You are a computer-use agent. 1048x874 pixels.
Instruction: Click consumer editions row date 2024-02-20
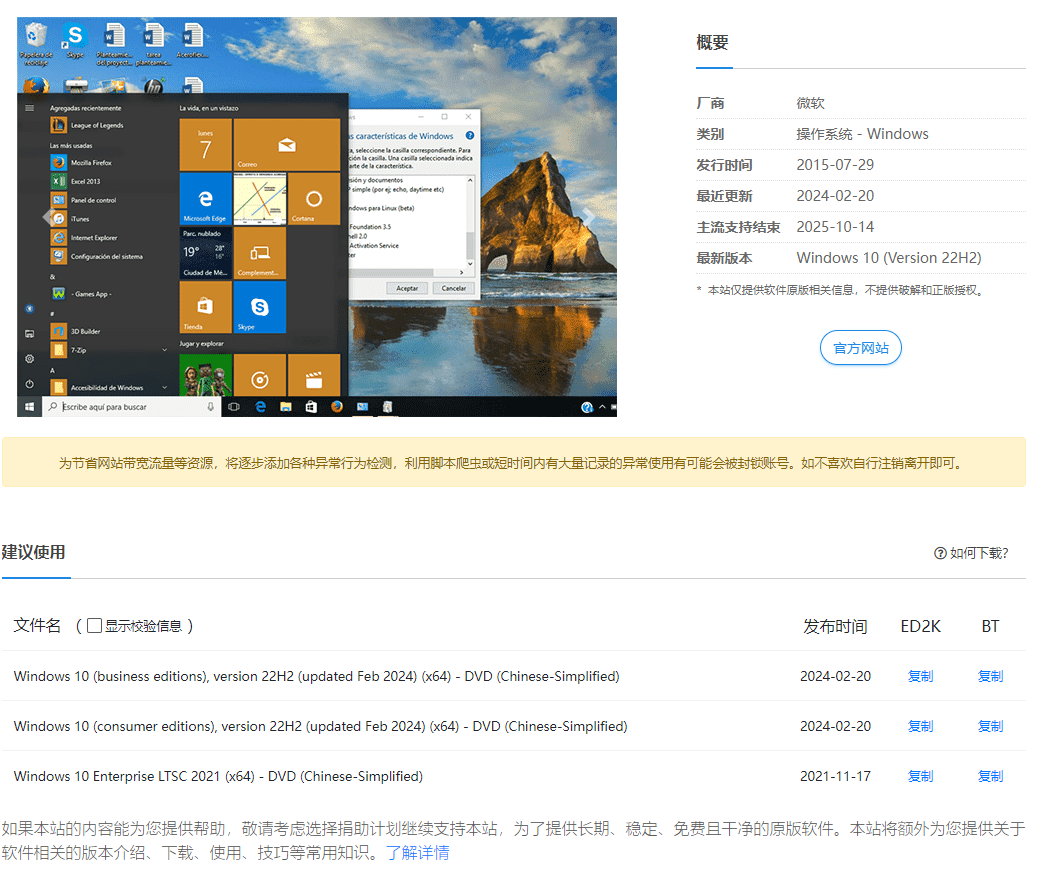835,726
